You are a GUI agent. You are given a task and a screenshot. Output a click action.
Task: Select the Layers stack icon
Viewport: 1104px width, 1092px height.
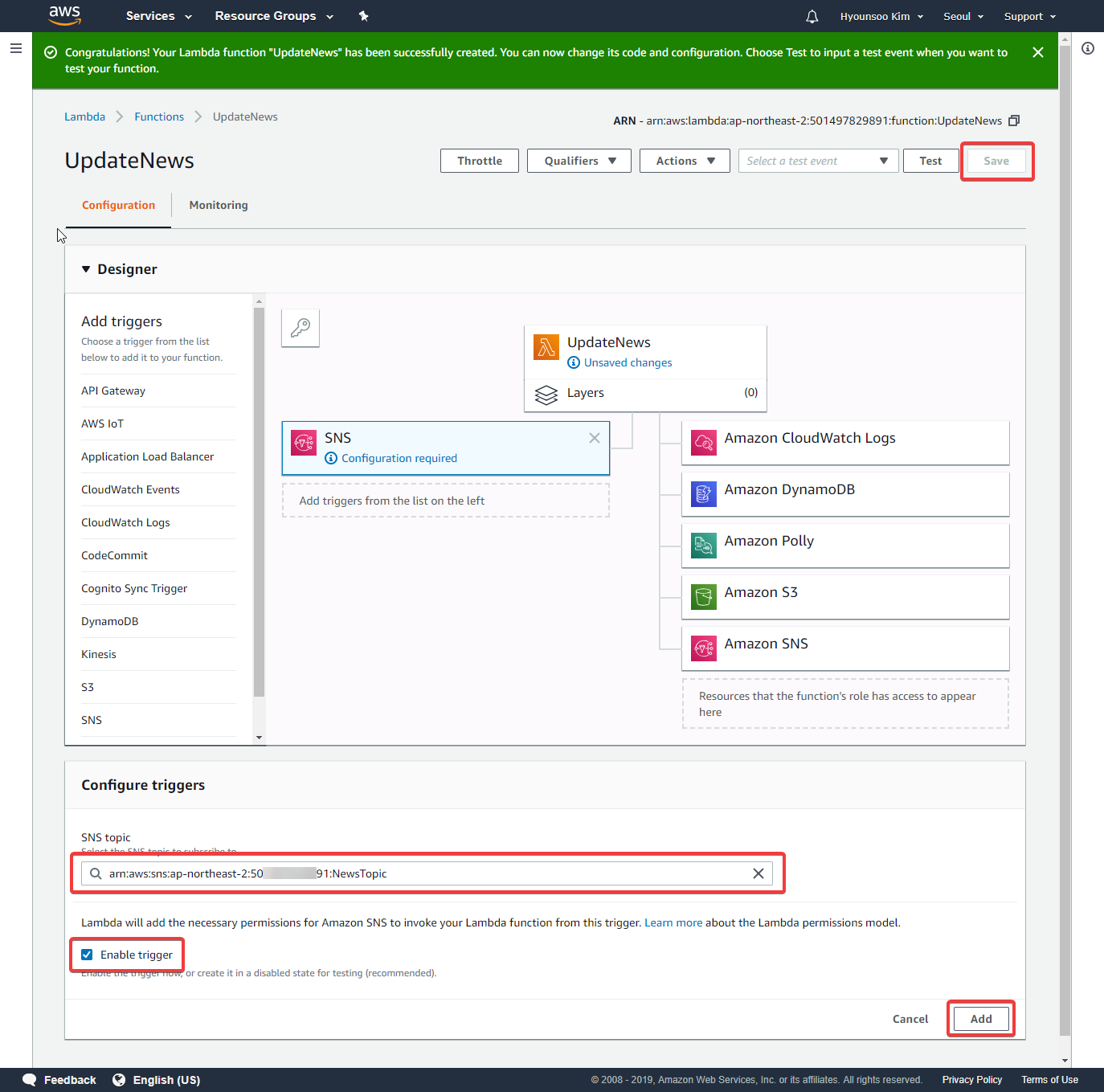546,395
